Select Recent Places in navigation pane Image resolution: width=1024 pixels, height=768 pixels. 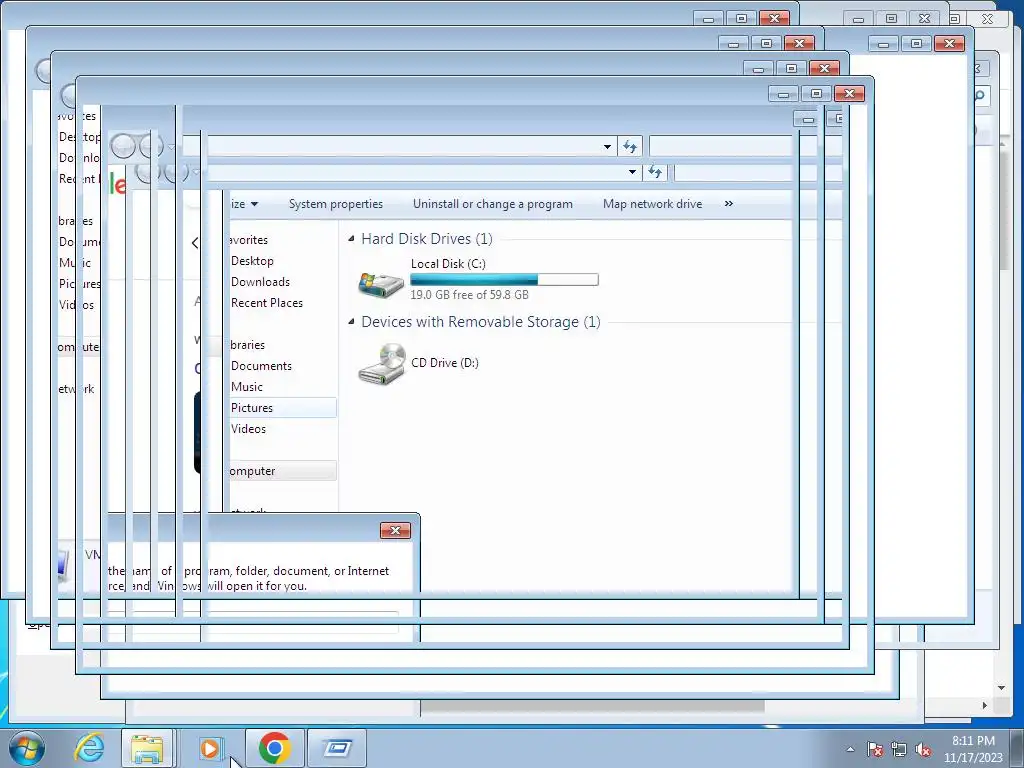tap(266, 303)
